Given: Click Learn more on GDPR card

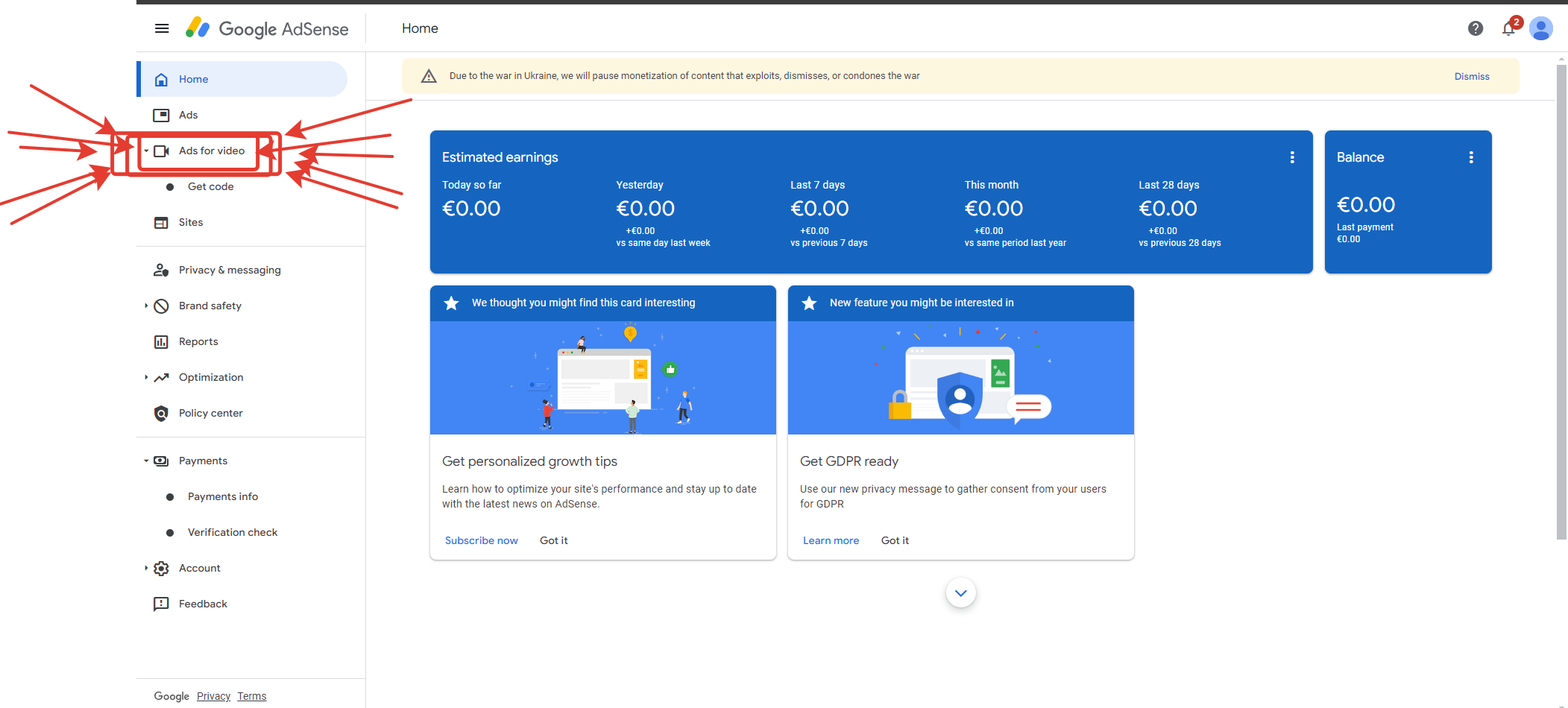Looking at the screenshot, I should click(831, 541).
